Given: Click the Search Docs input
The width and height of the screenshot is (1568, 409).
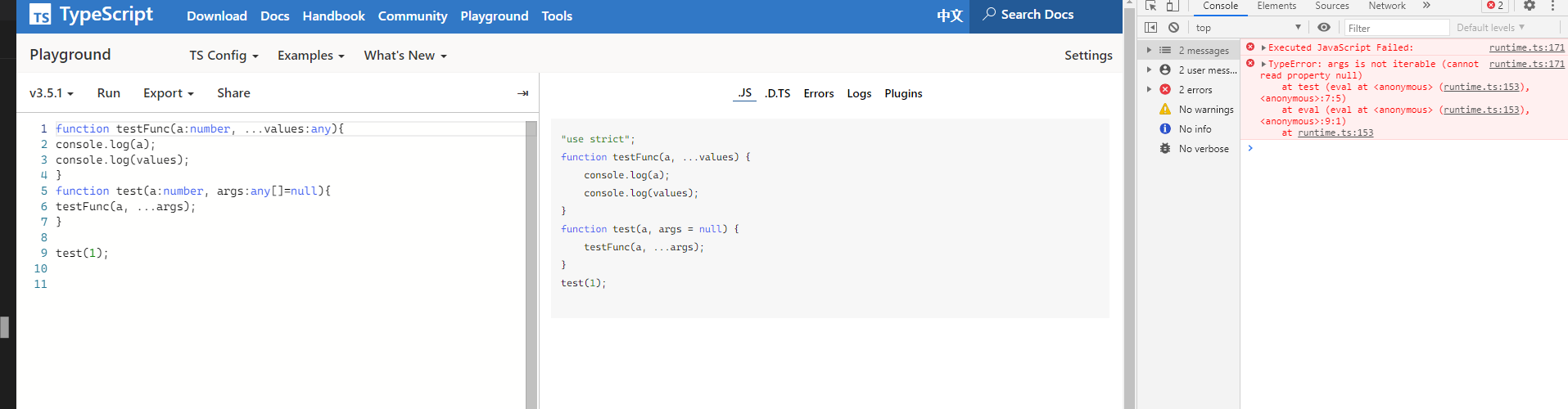Looking at the screenshot, I should (x=1046, y=15).
